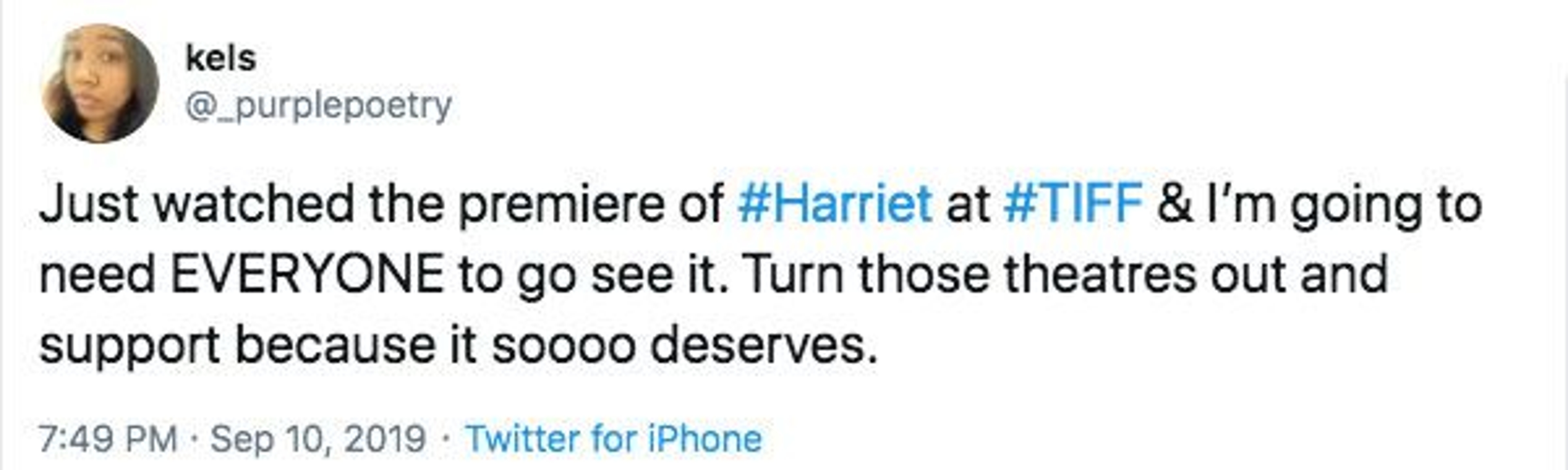Image resolution: width=1568 pixels, height=470 pixels.
Task: Open the #TIFF hashtag
Action: 1073,204
